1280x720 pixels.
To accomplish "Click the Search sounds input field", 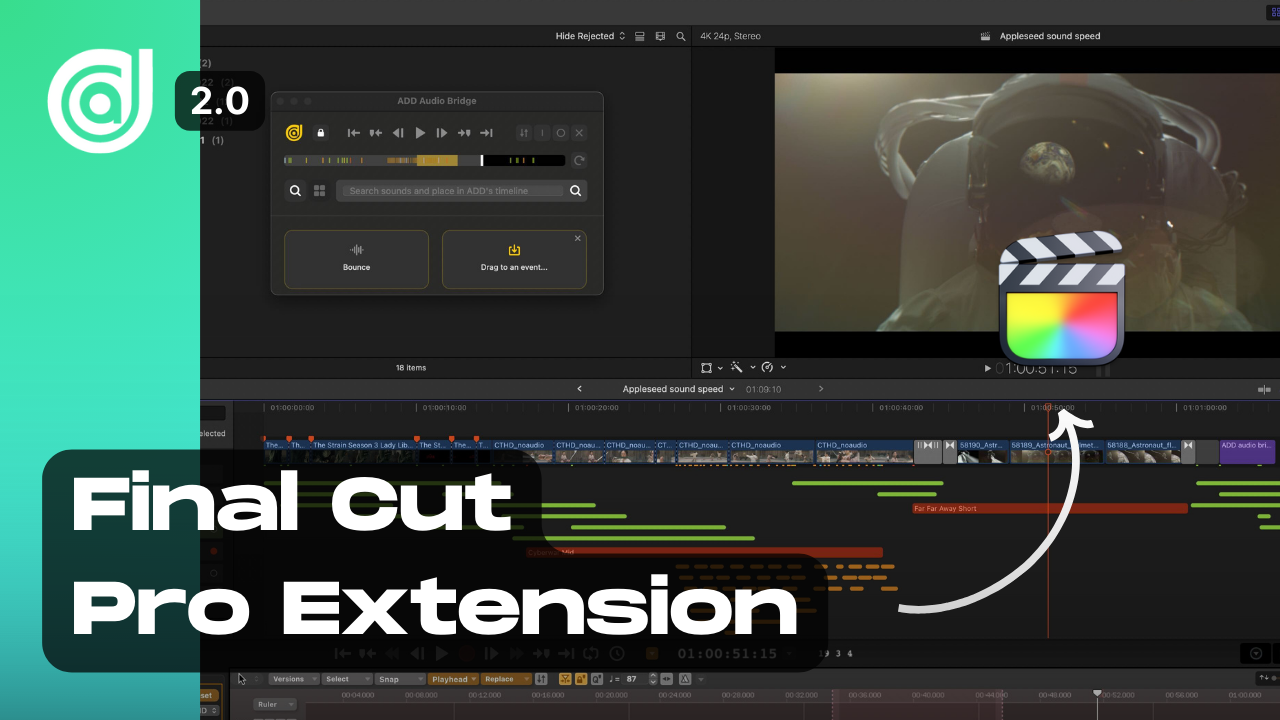I will coord(451,190).
